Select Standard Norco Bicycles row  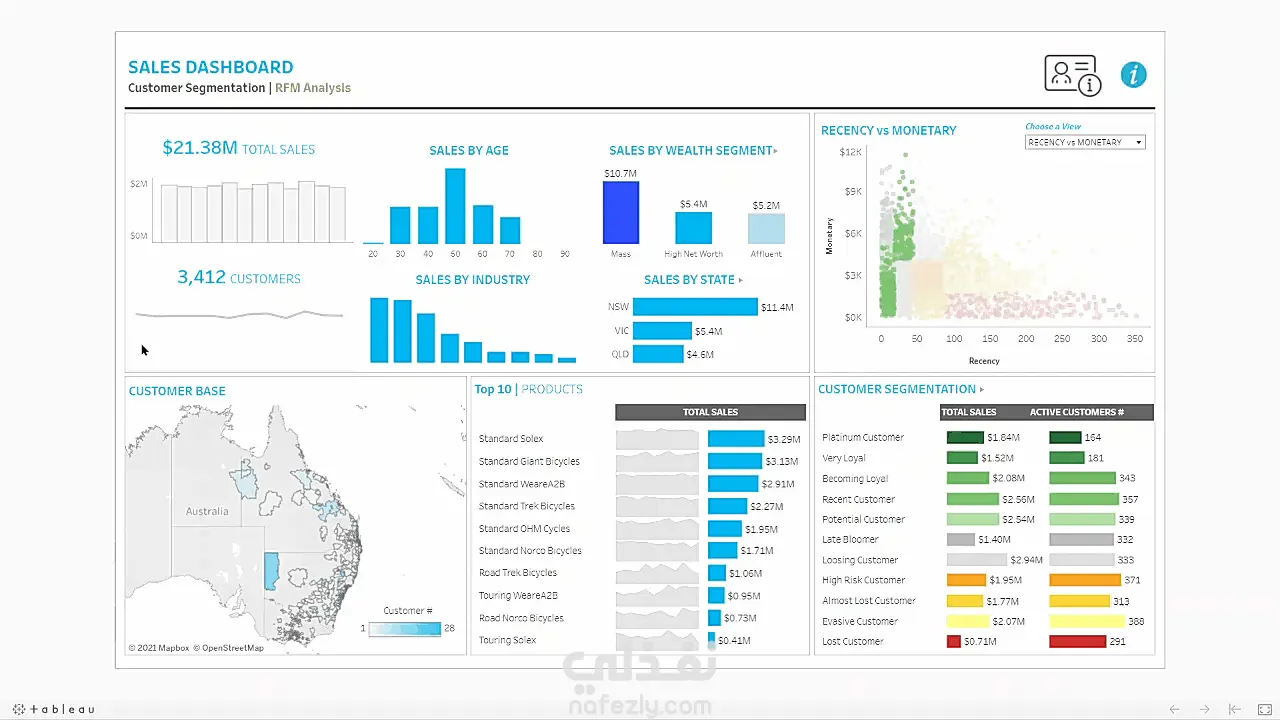coord(530,551)
